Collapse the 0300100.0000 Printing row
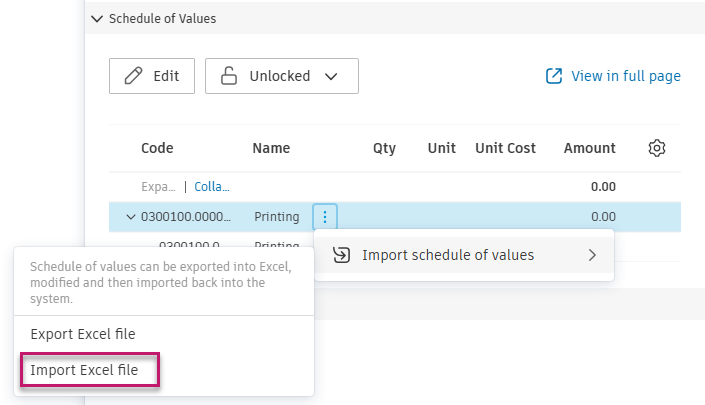Screen dimensions: 705x405 coord(131,217)
